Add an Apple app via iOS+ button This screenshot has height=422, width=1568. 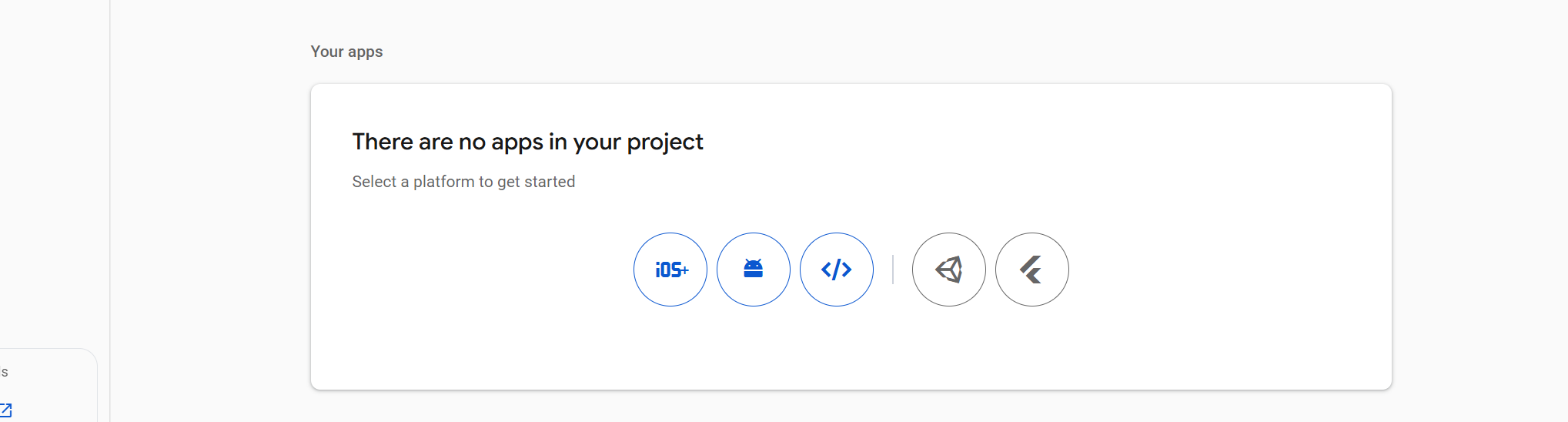click(x=670, y=270)
